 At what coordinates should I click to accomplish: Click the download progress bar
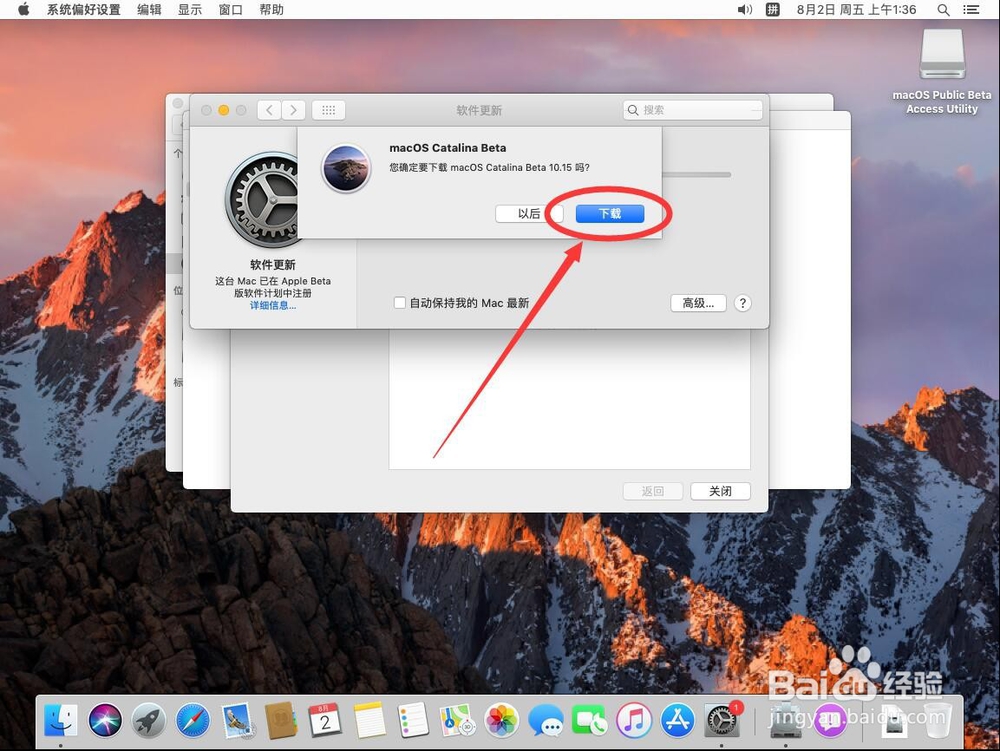point(696,175)
